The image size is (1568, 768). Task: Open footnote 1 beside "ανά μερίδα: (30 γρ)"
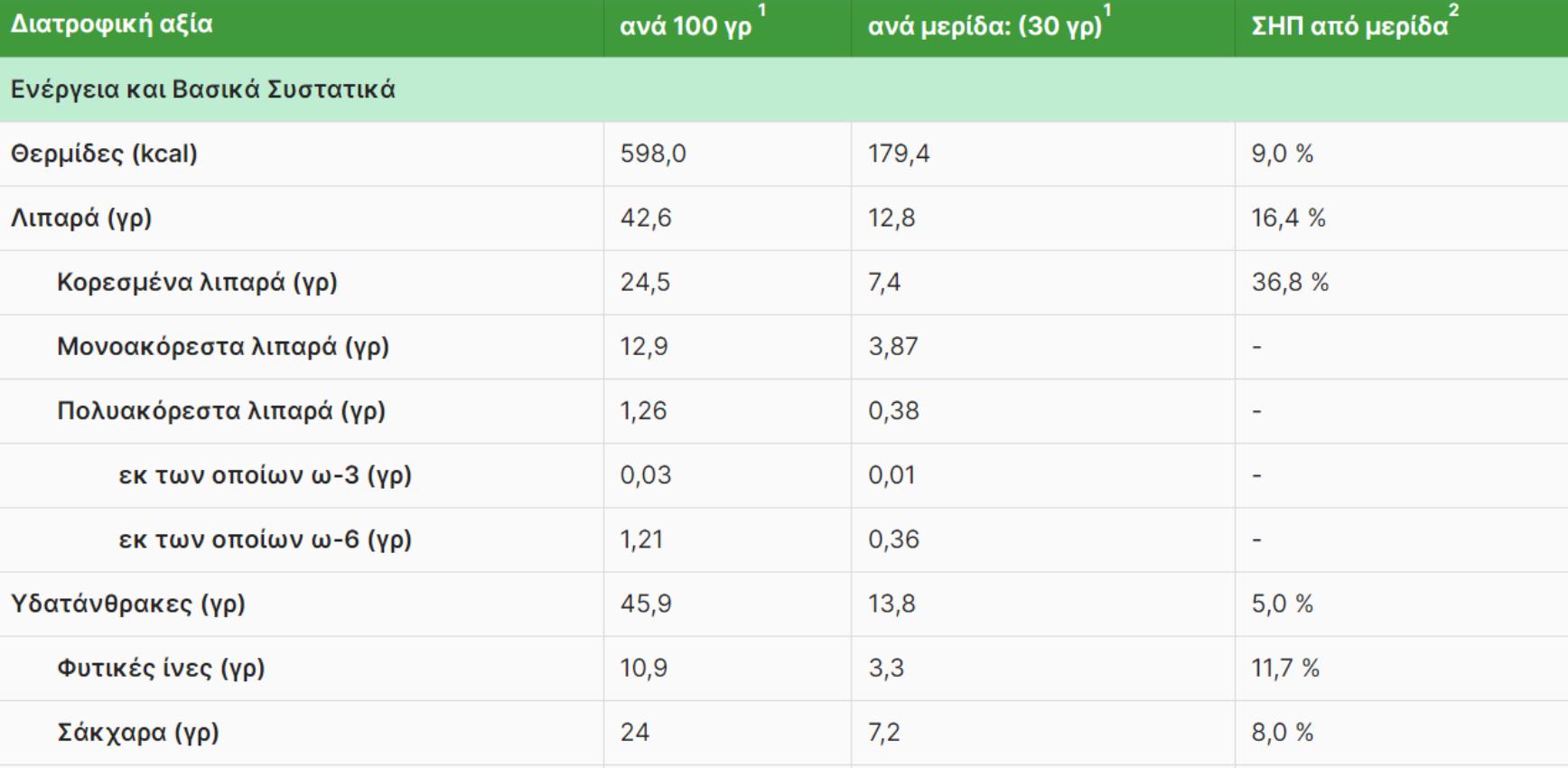click(1107, 11)
